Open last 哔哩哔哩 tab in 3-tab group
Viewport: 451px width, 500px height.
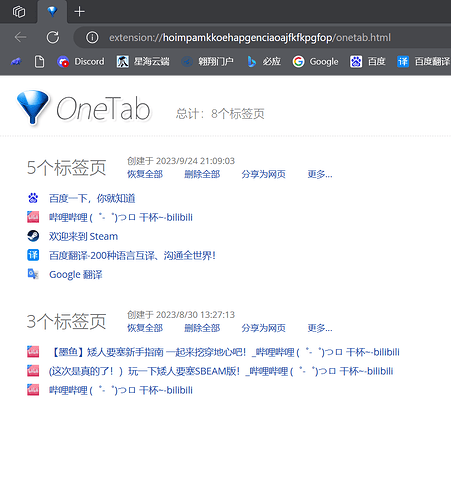pyautogui.click(x=121, y=390)
